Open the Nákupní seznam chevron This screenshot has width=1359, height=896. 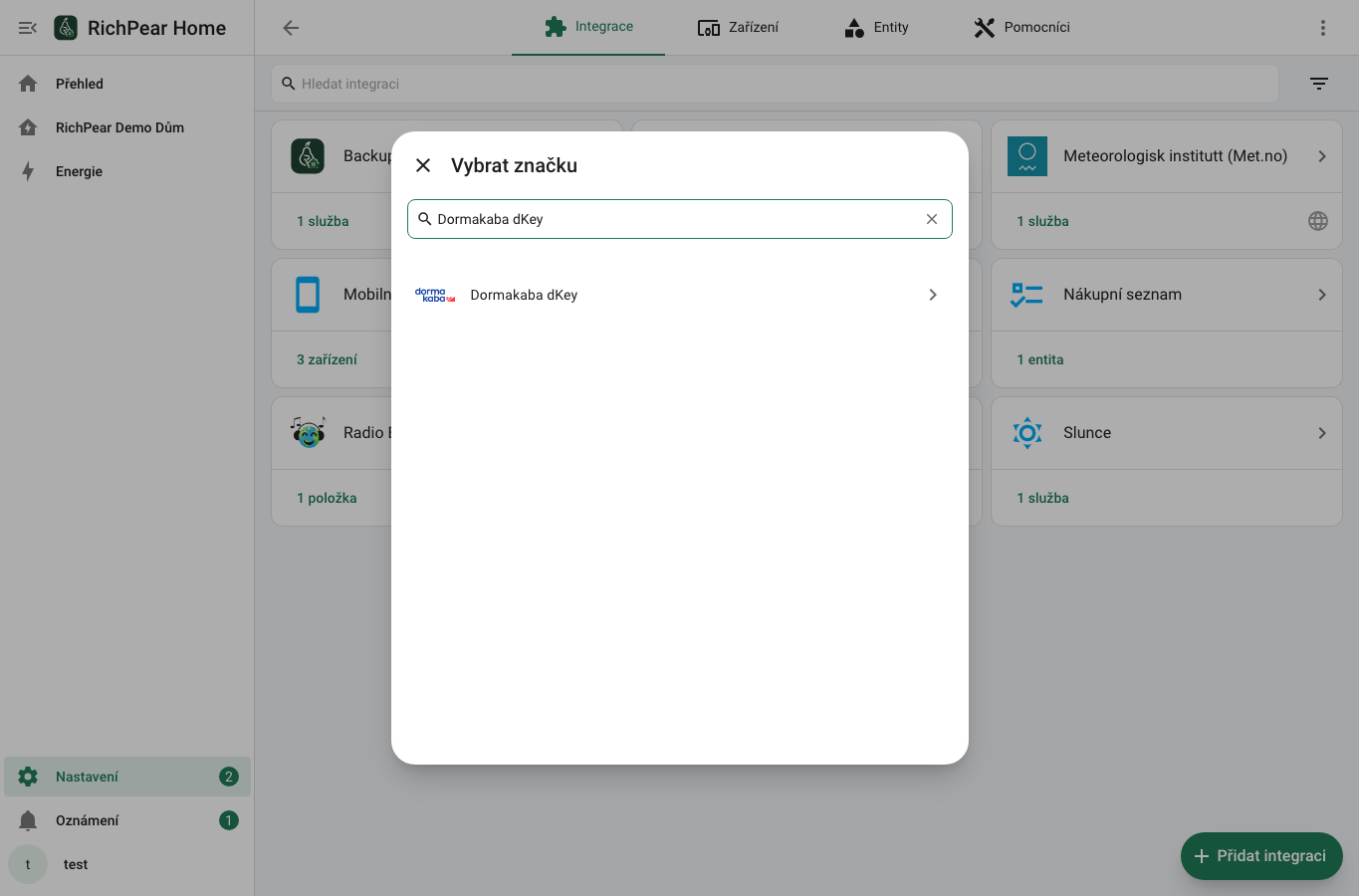pyautogui.click(x=1322, y=295)
